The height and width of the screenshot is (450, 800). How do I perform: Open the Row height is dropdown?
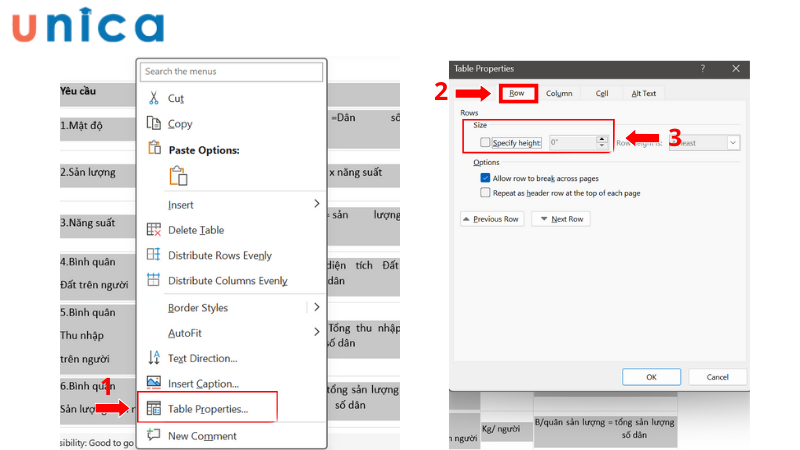733,143
